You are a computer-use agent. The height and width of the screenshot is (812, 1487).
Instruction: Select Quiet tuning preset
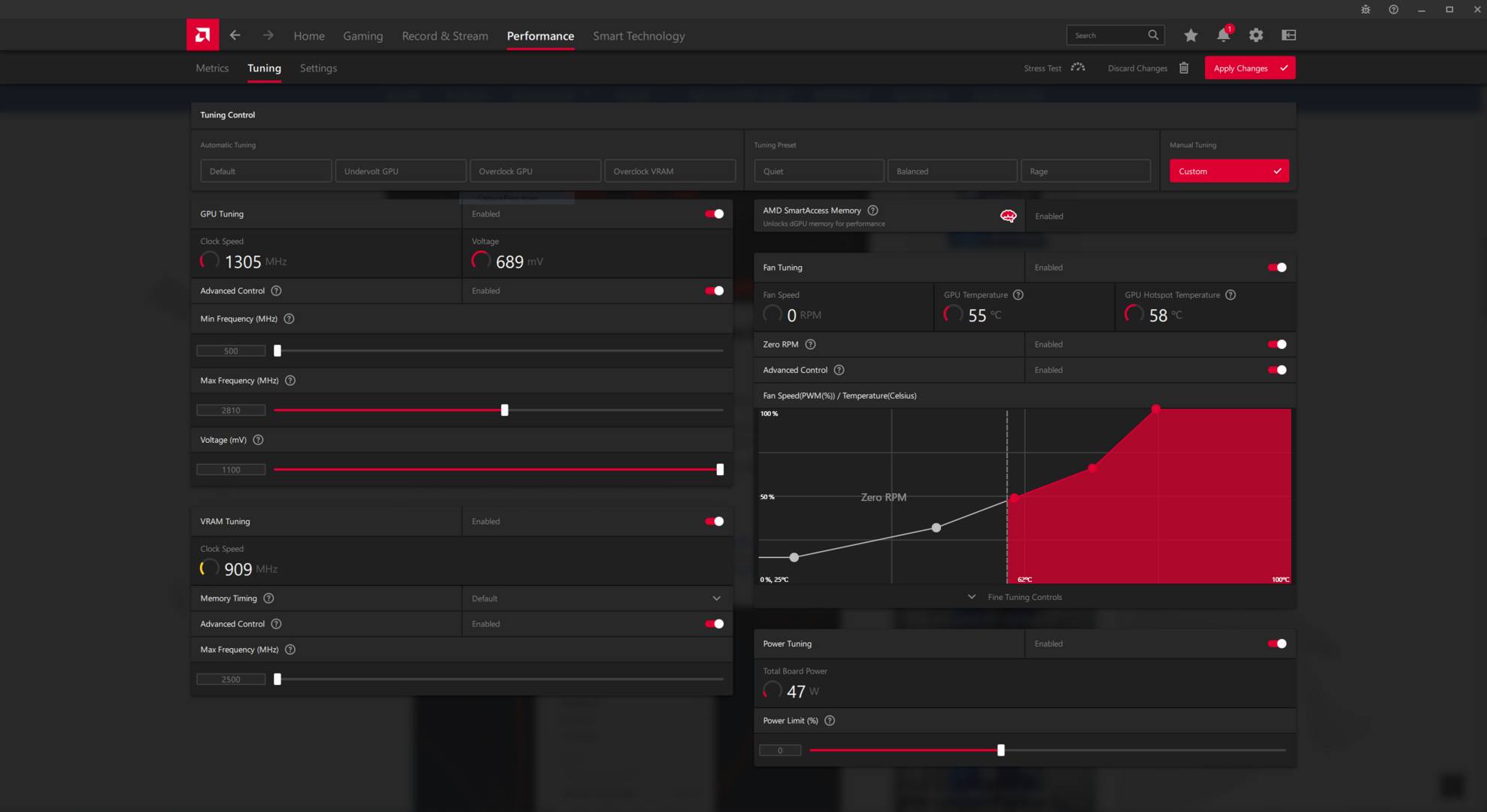818,171
